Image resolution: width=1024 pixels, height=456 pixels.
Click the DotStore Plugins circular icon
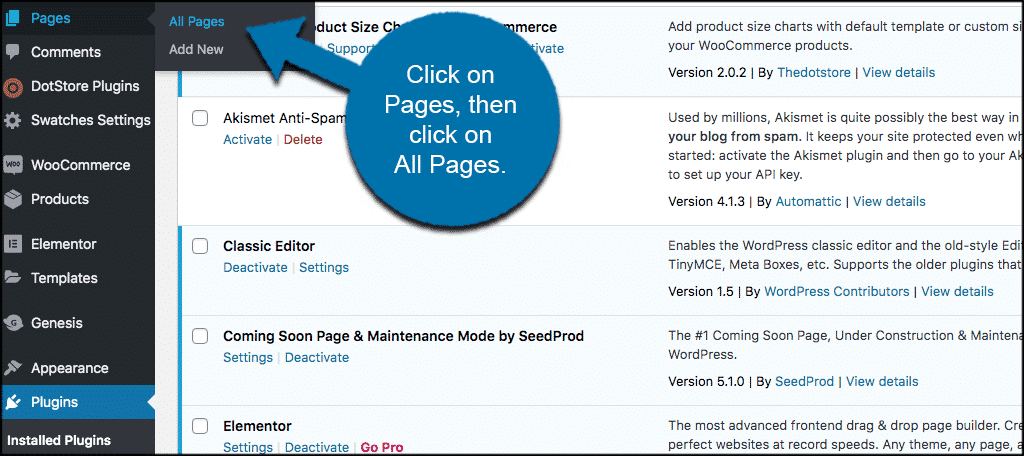click(12, 86)
